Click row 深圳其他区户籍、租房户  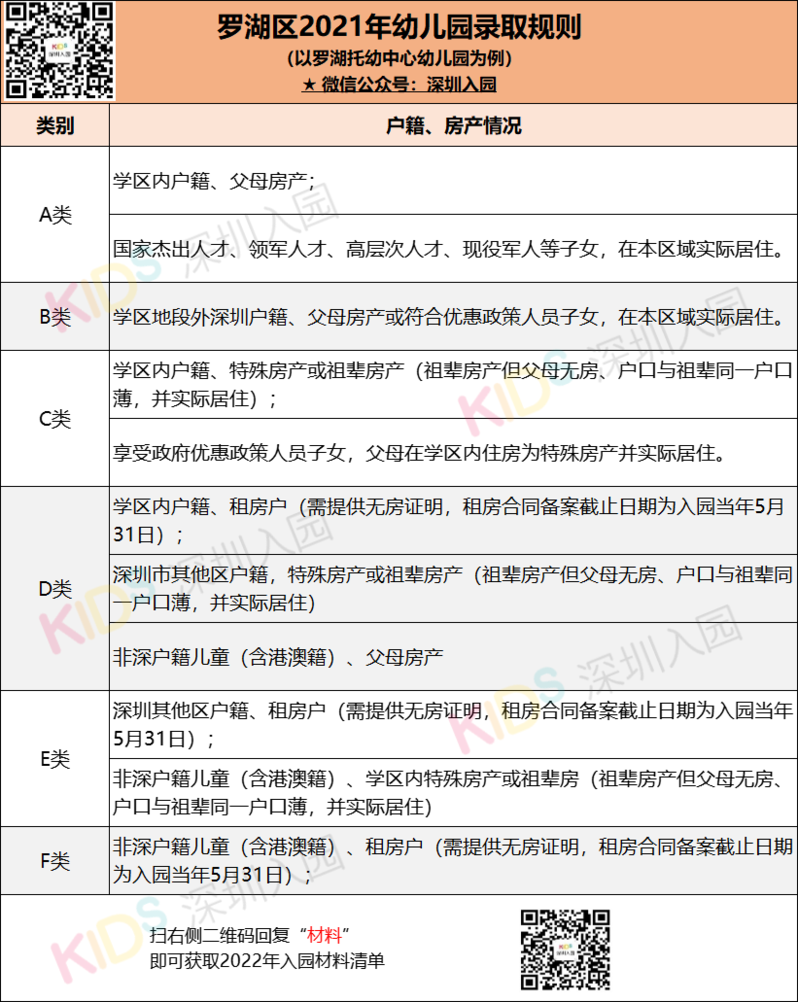coord(454,724)
